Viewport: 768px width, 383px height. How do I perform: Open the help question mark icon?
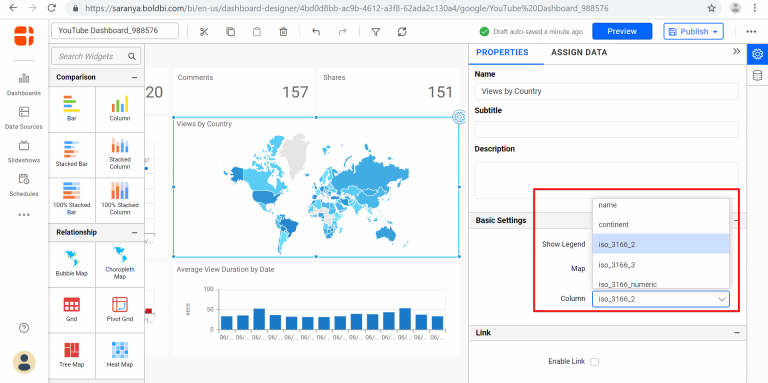[x=24, y=328]
